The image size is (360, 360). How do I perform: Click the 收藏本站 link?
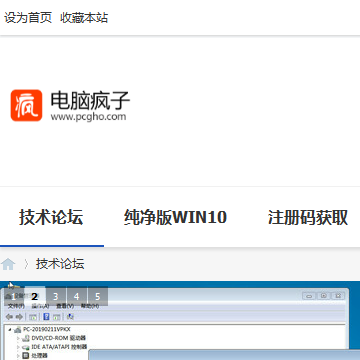(84, 18)
